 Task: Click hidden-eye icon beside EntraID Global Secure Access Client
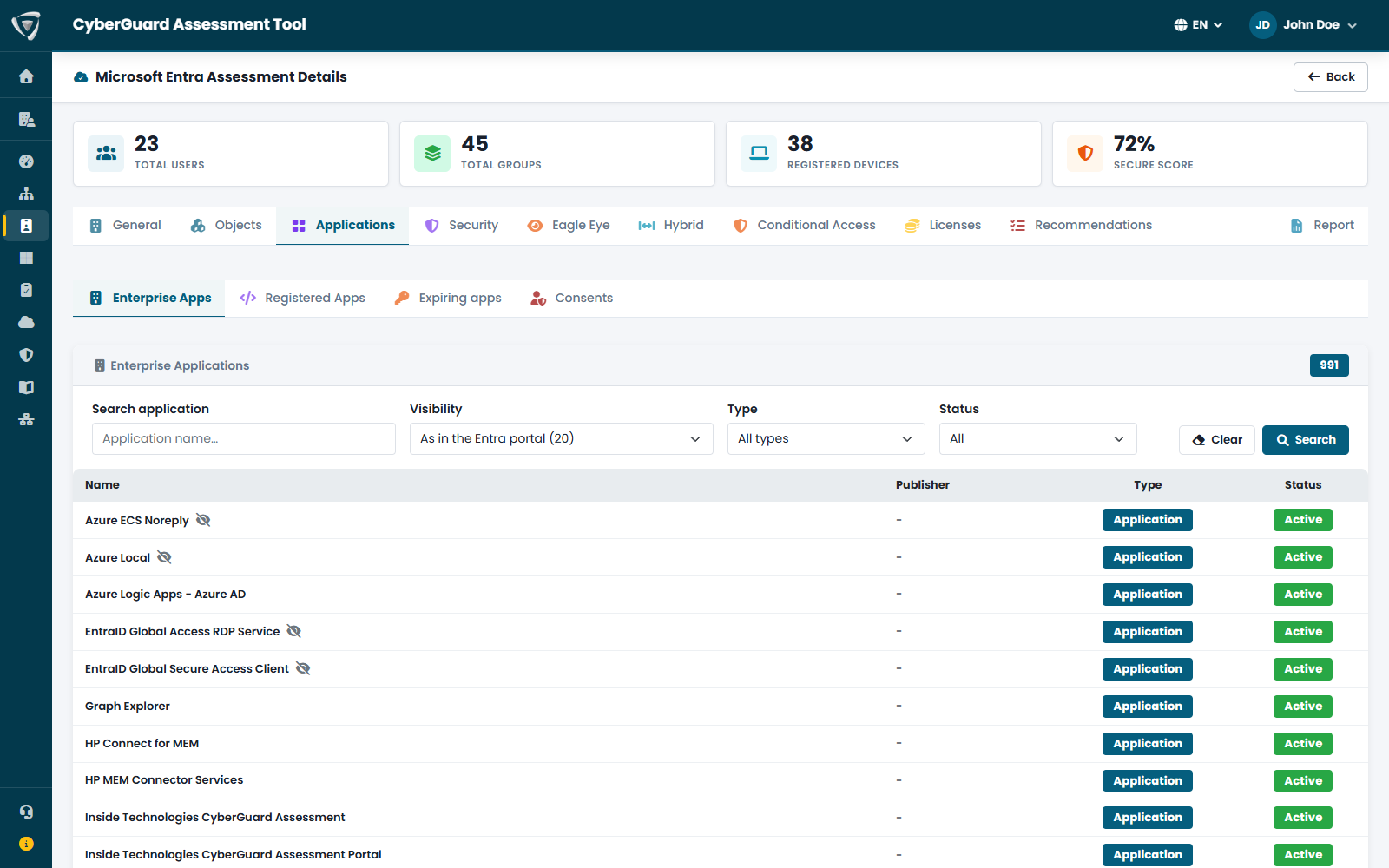click(303, 668)
